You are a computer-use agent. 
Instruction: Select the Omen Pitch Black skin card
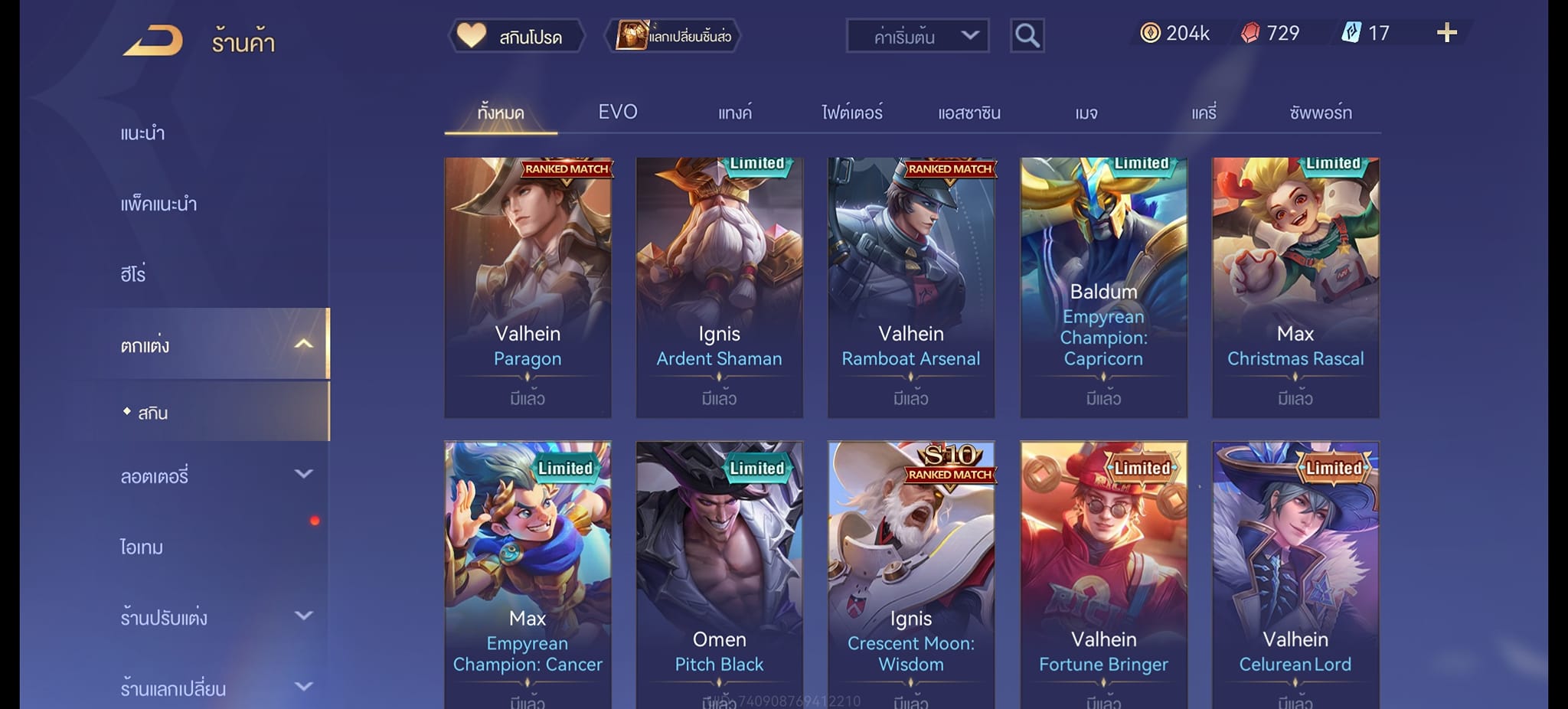[x=719, y=575]
